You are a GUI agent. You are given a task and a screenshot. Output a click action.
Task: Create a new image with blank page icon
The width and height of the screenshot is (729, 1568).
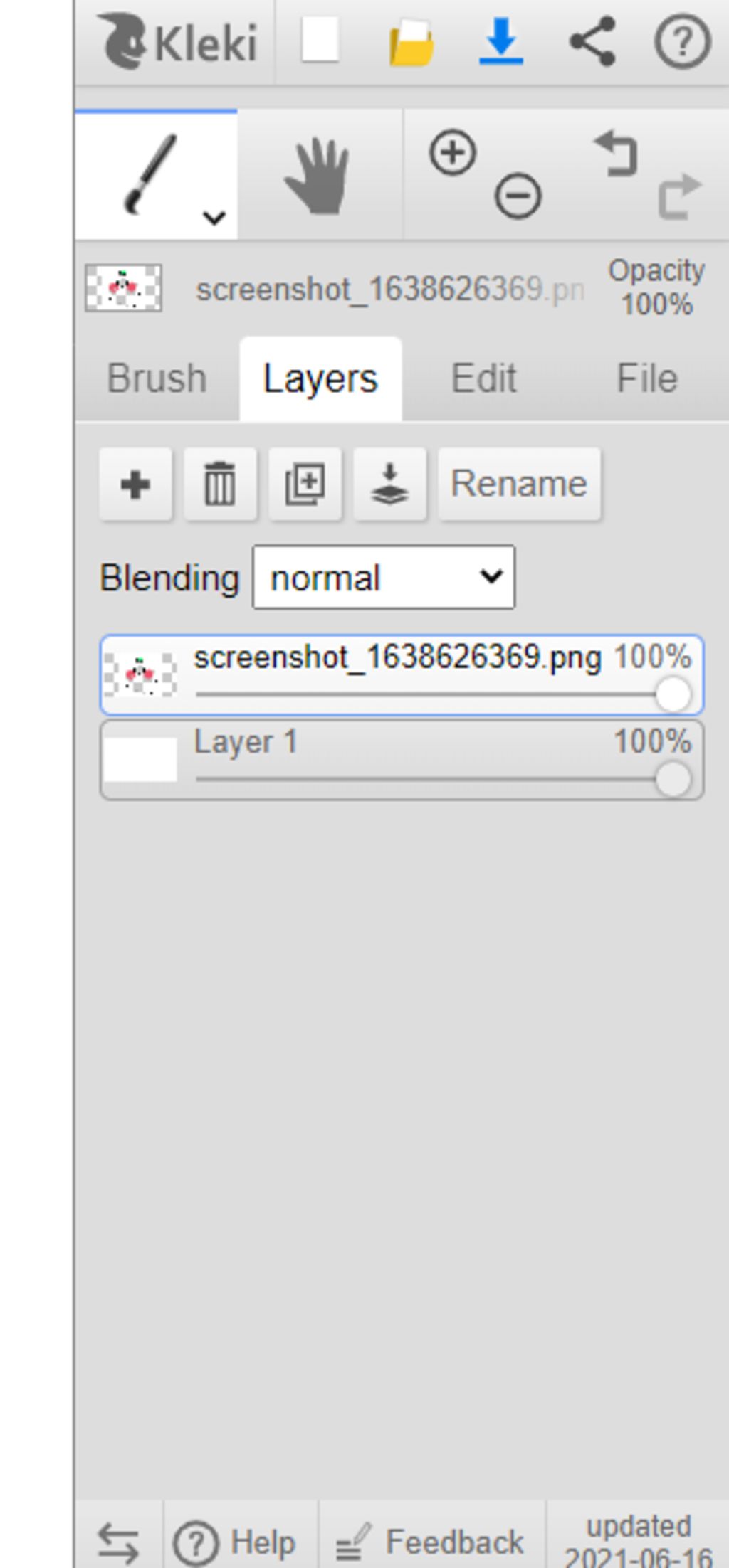(320, 41)
